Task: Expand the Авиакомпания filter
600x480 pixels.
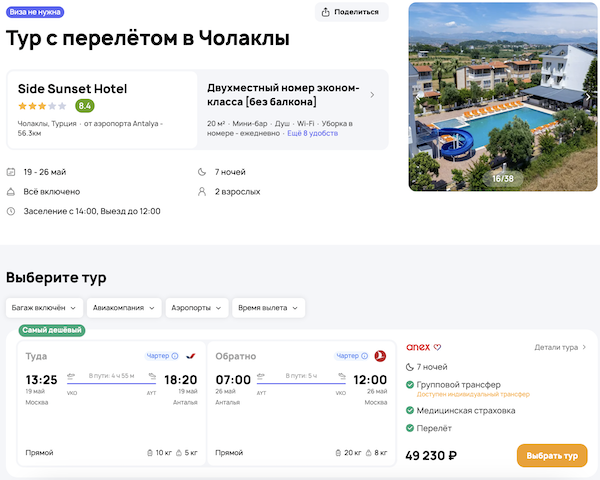Action: tap(124, 308)
